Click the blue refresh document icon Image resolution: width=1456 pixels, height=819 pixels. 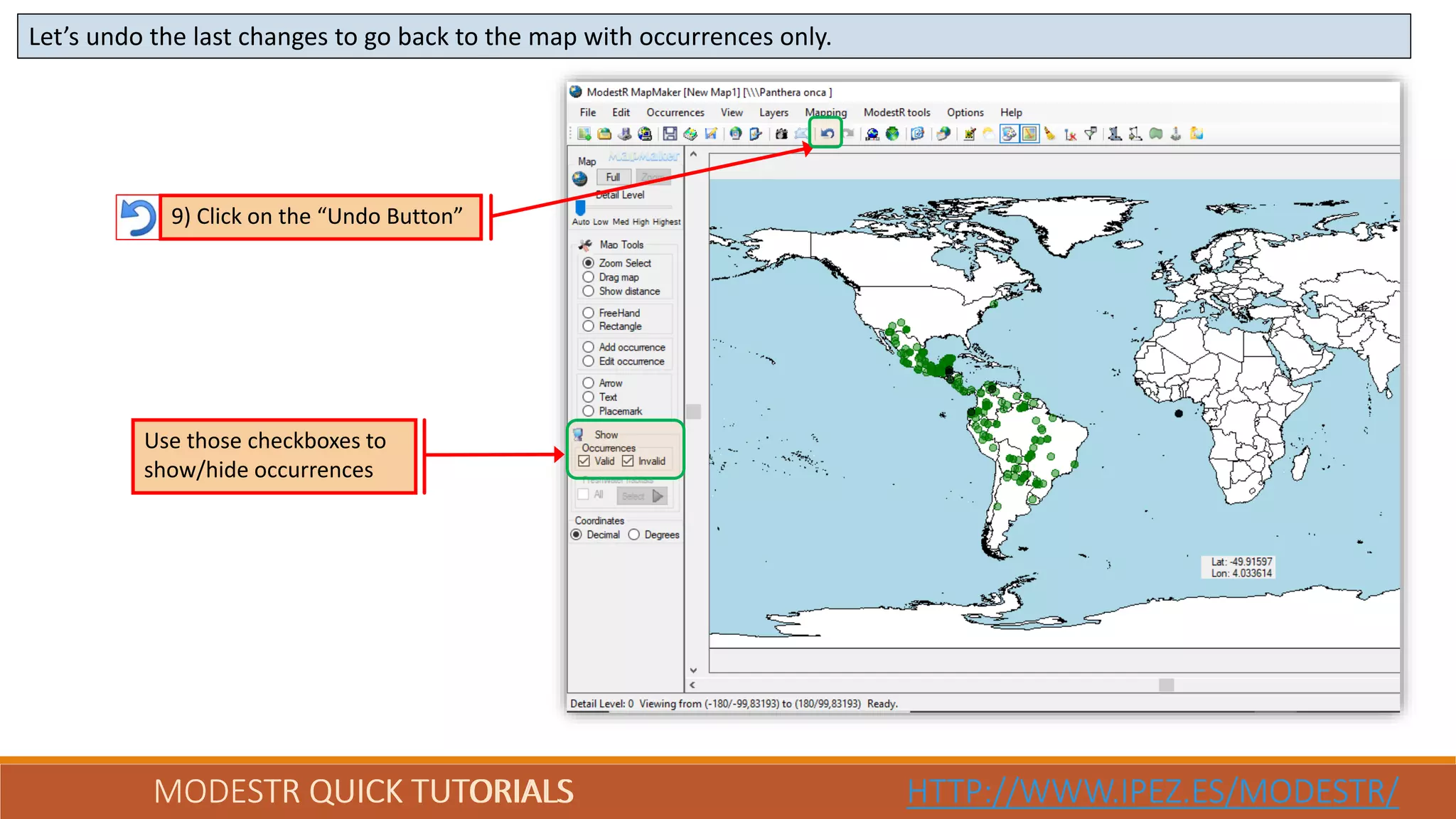click(x=917, y=134)
